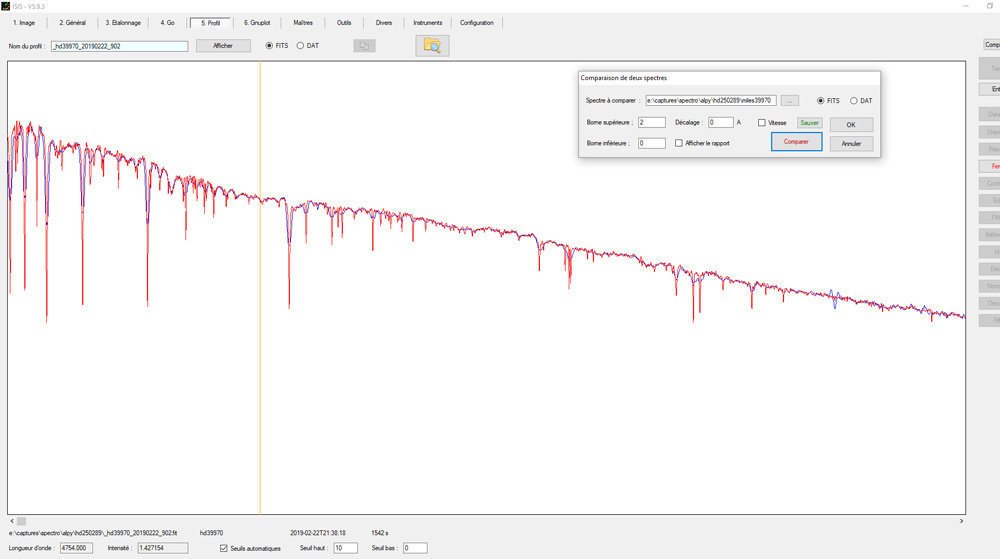
Task: Click the greyed copy icon button
Action: pos(364,46)
